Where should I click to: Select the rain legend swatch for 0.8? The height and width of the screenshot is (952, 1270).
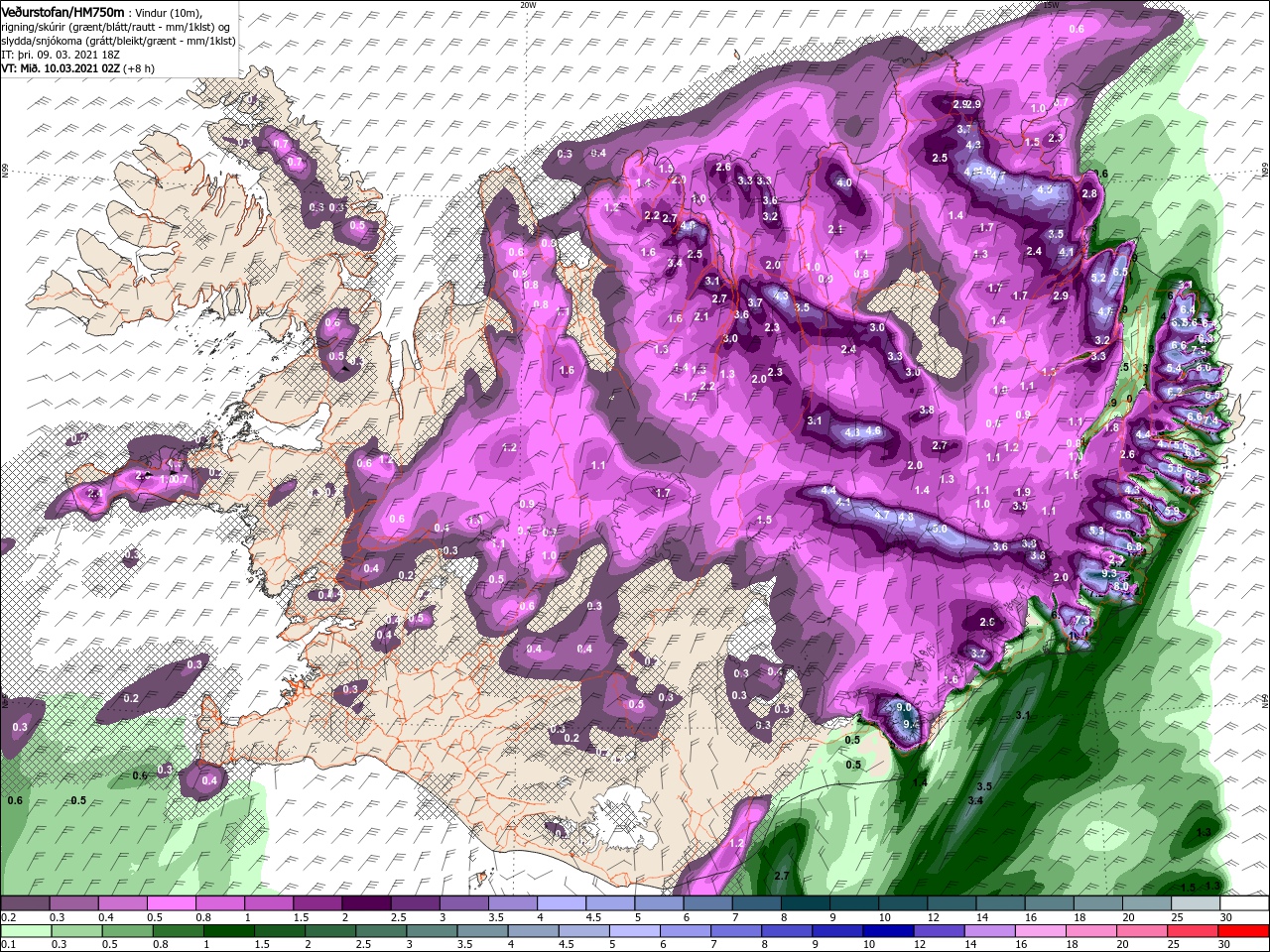[x=177, y=931]
